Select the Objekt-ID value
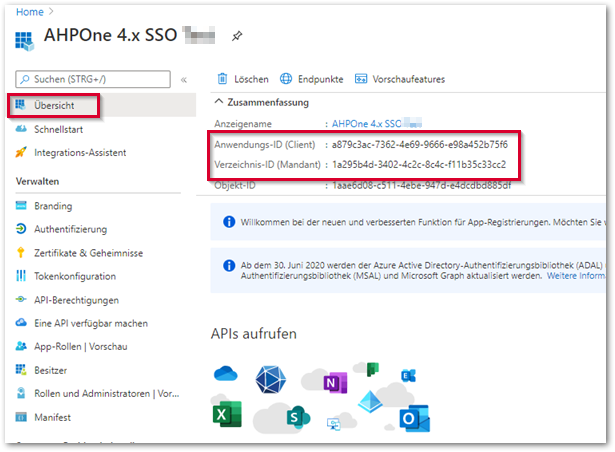The image size is (615, 452). tap(421, 185)
